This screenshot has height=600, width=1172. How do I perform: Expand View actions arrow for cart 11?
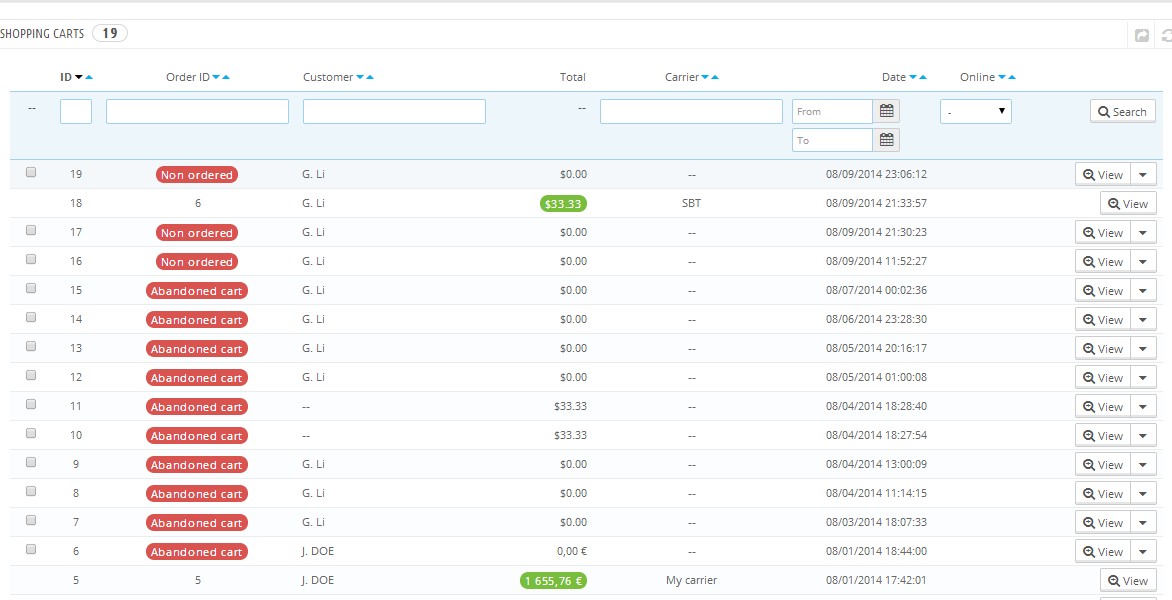point(1143,406)
